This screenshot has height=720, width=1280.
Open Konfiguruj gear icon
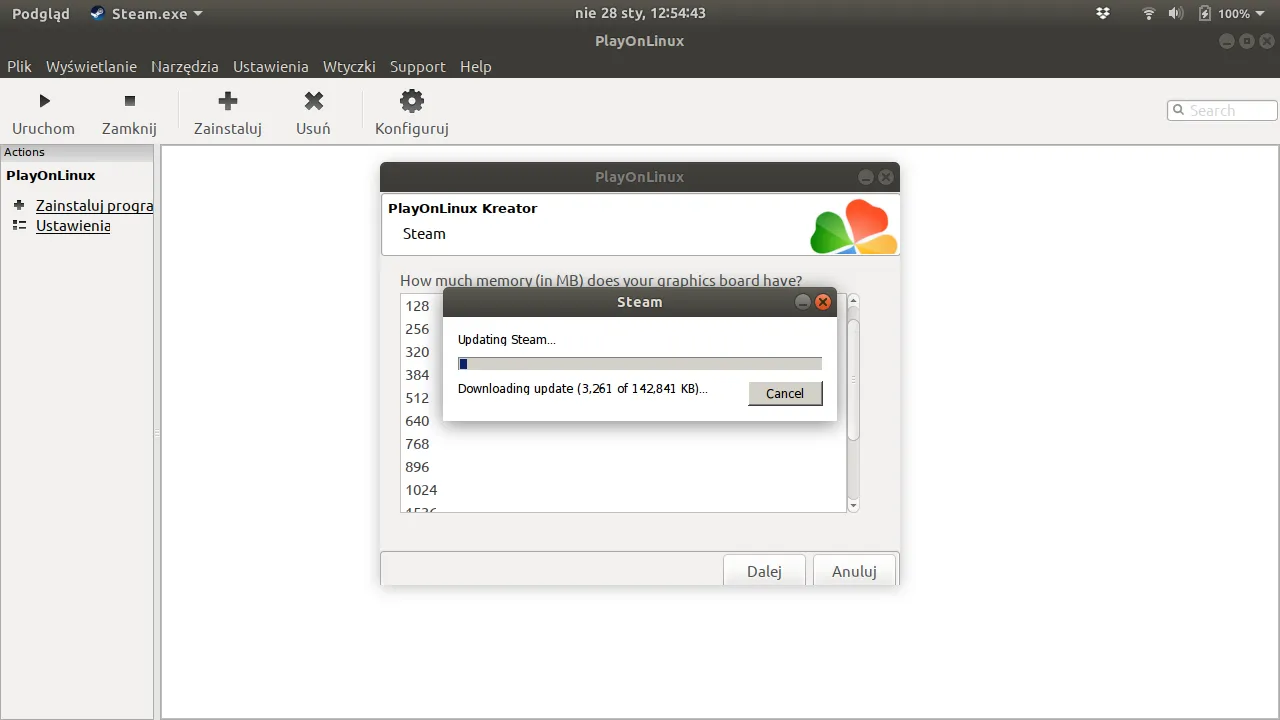tap(412, 100)
